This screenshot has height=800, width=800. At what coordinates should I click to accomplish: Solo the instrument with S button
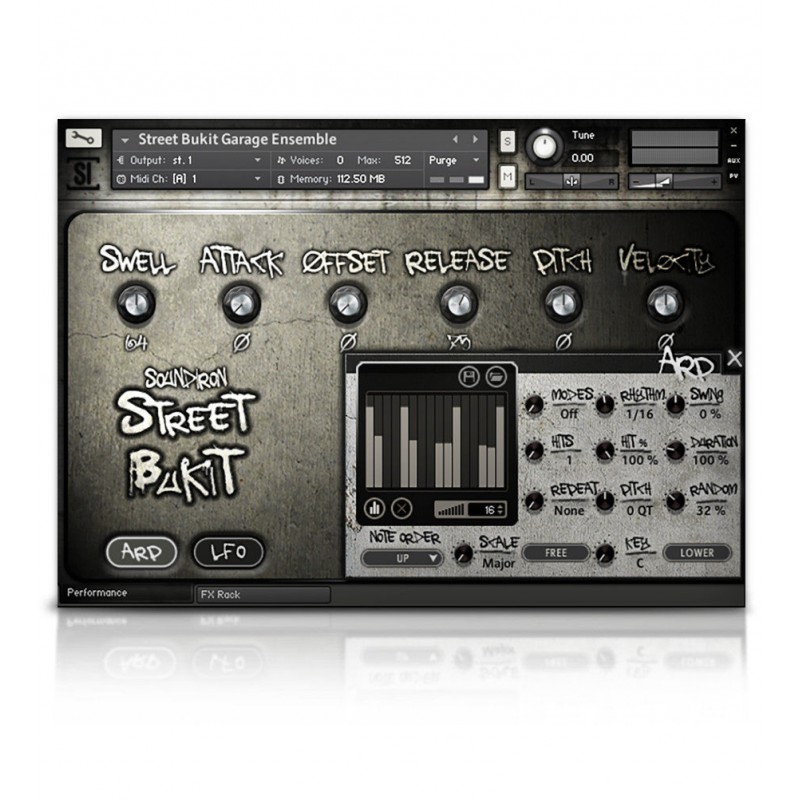[x=507, y=141]
